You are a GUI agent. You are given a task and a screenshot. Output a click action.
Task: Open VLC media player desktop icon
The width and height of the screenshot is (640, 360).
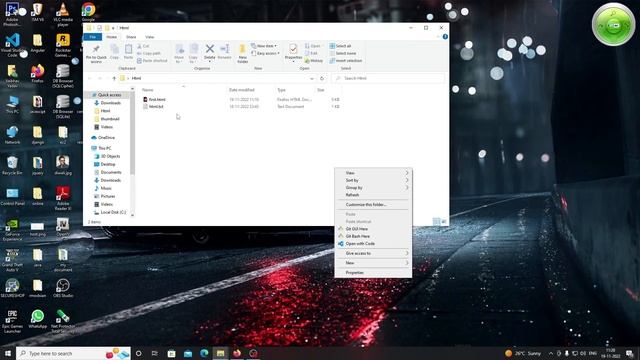(62, 13)
